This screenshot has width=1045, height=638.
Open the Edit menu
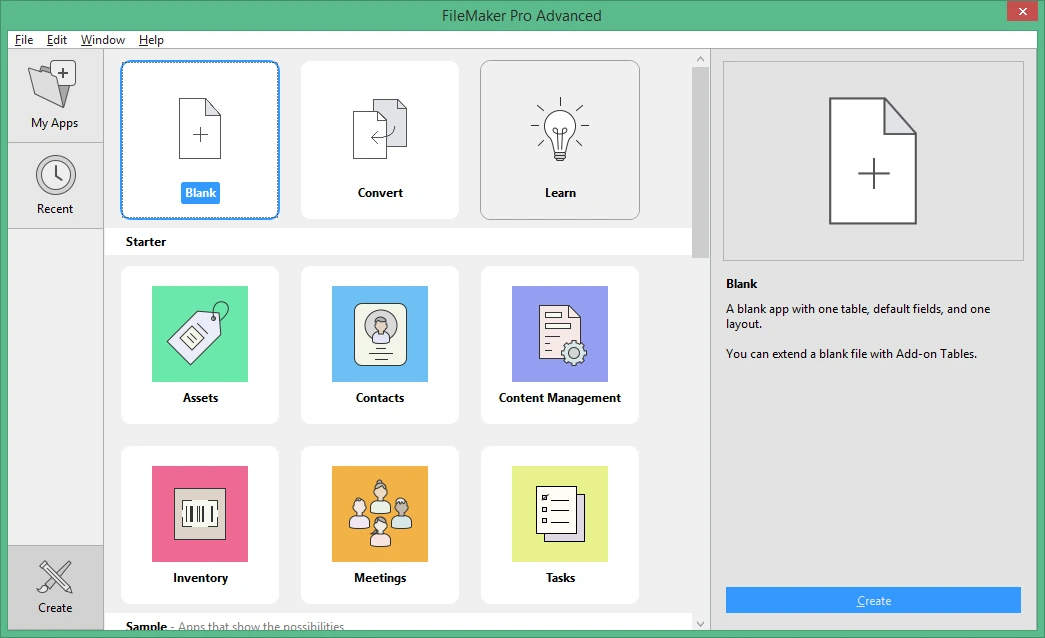(x=57, y=40)
